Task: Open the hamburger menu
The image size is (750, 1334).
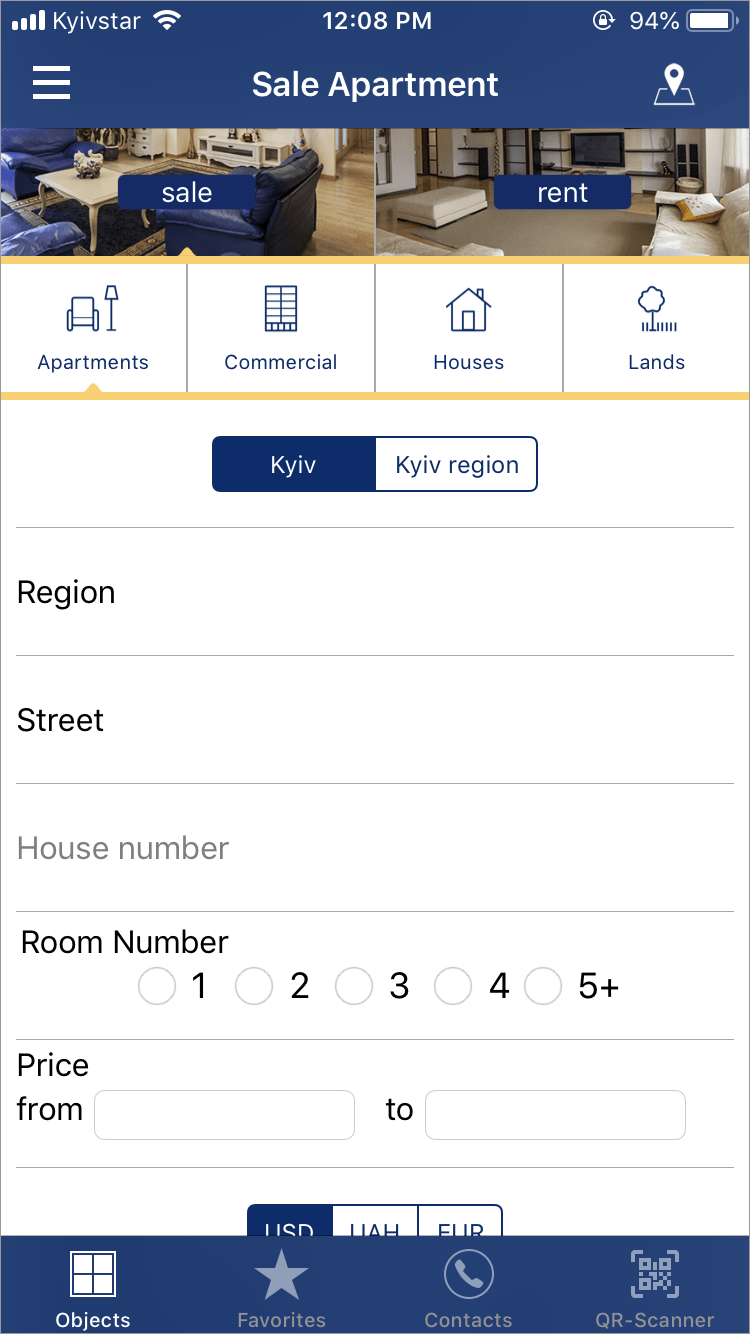Action: pos(51,83)
